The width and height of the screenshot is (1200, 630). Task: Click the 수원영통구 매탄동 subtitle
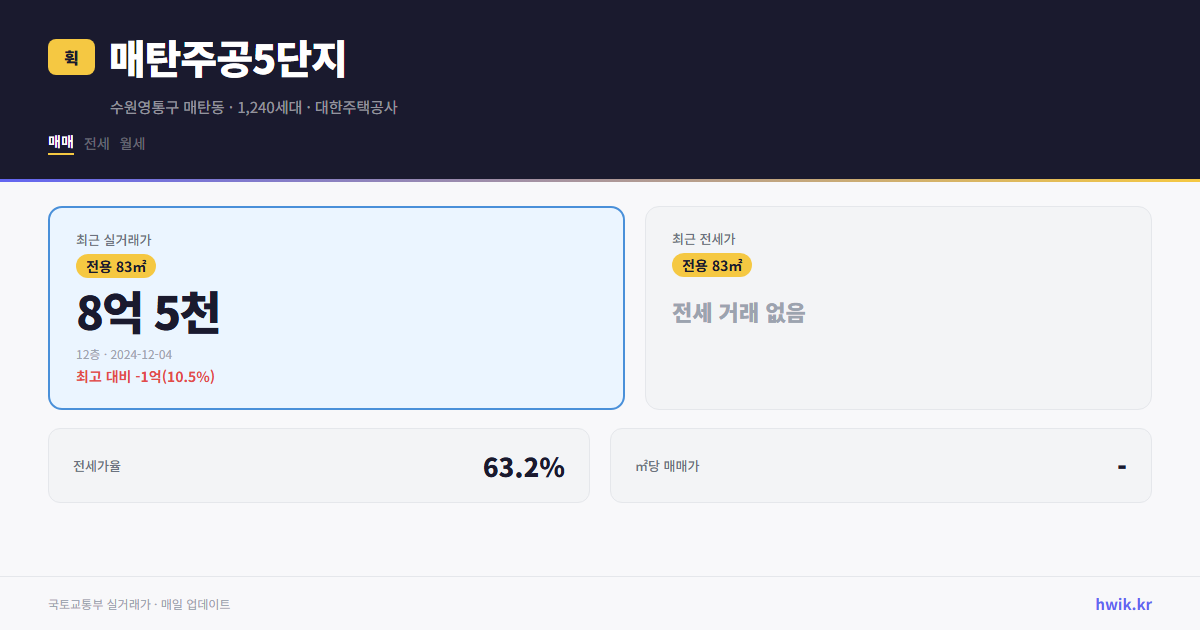point(253,107)
